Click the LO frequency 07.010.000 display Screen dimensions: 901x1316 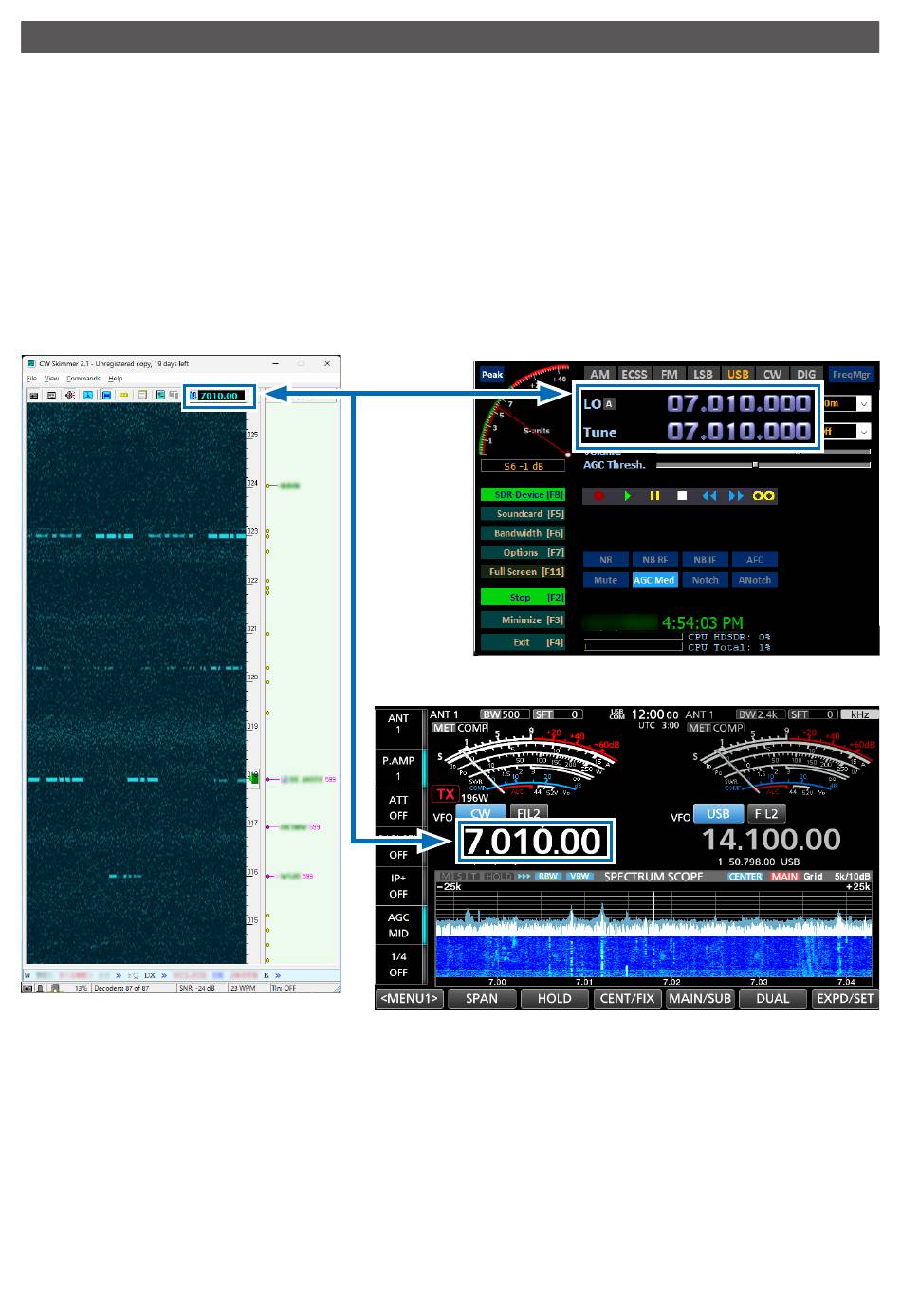pos(739,403)
